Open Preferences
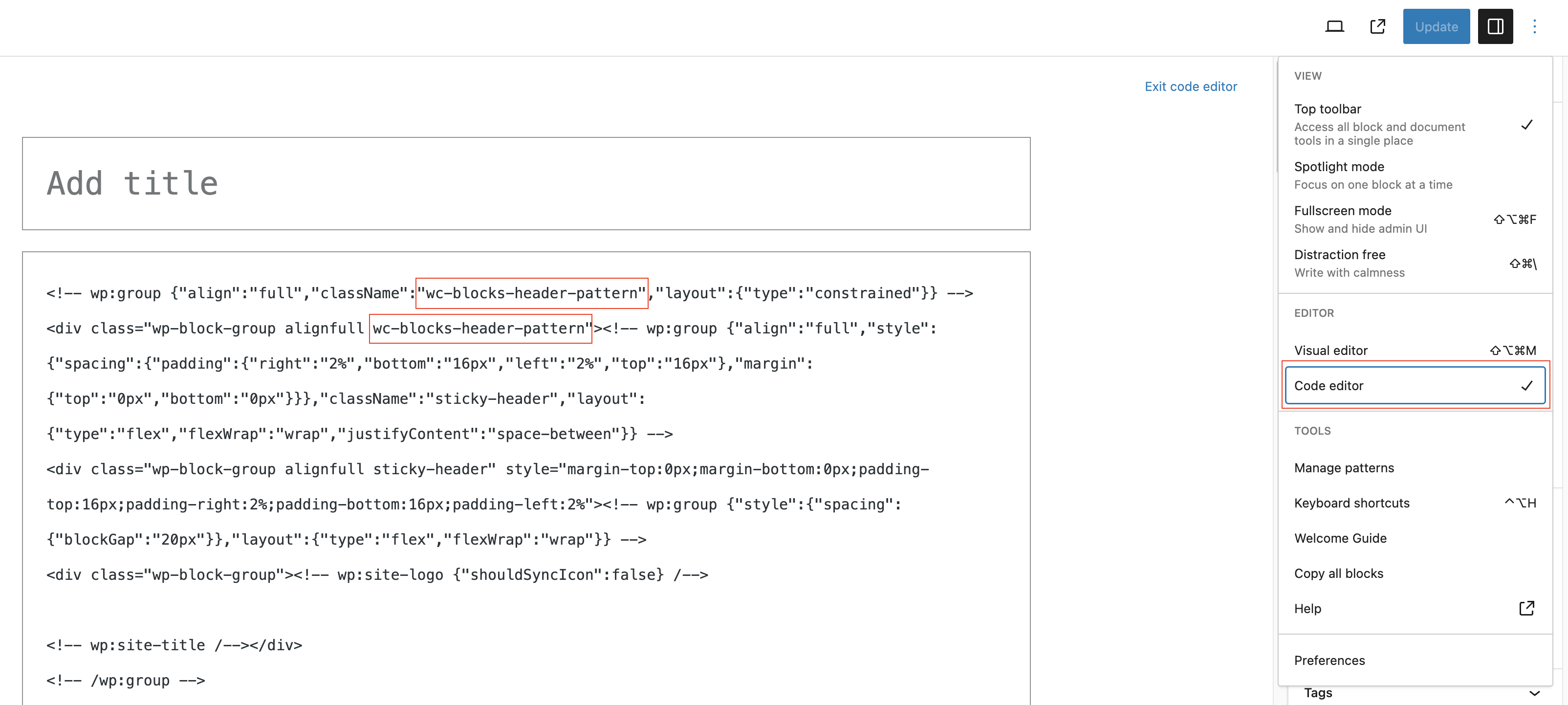This screenshot has height=705, width=1568. [1415, 661]
